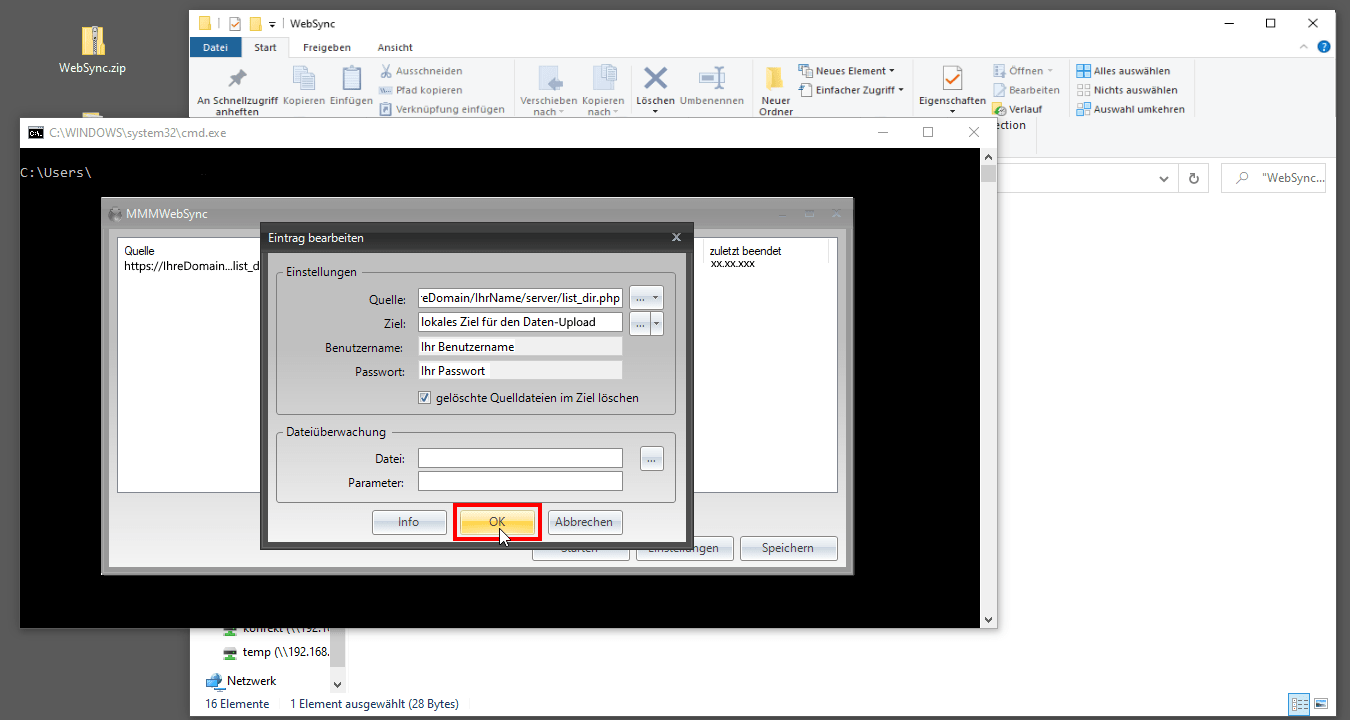Click the Neuer Ordner icon

click(775, 80)
